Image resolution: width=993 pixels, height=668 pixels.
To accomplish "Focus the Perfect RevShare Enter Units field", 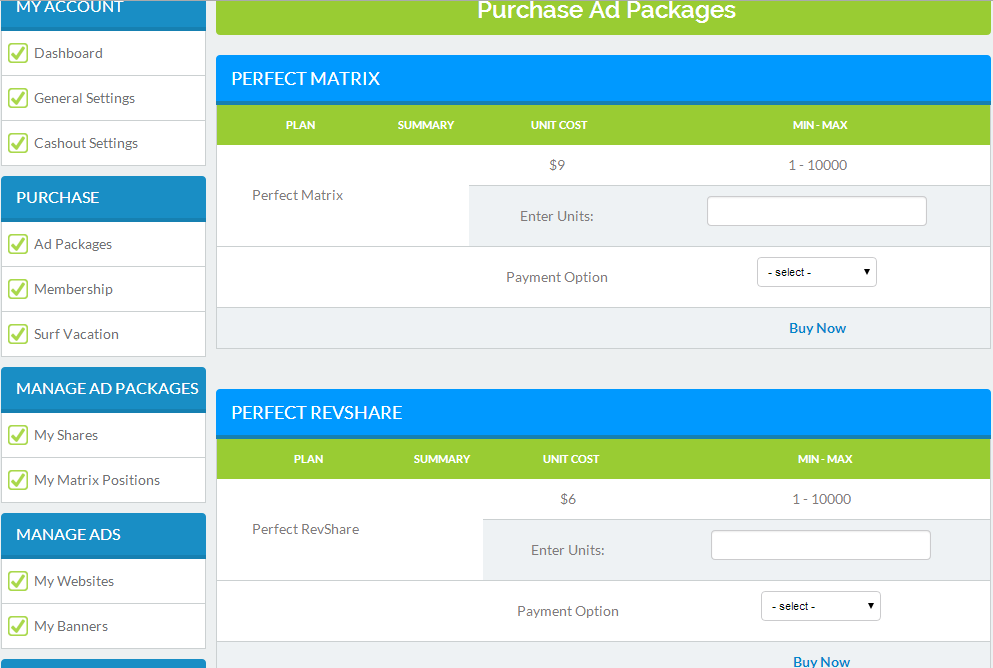I will click(820, 545).
